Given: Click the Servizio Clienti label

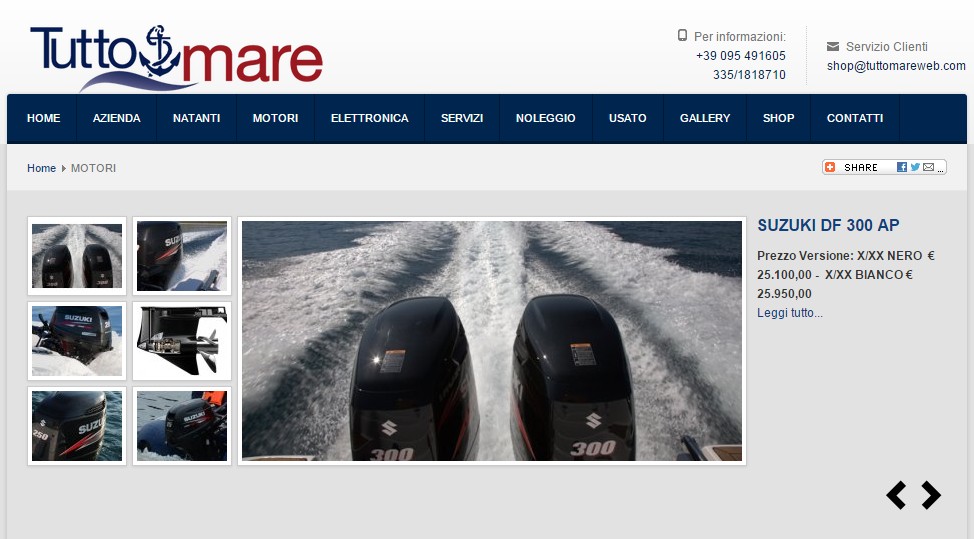Looking at the screenshot, I should click(886, 47).
